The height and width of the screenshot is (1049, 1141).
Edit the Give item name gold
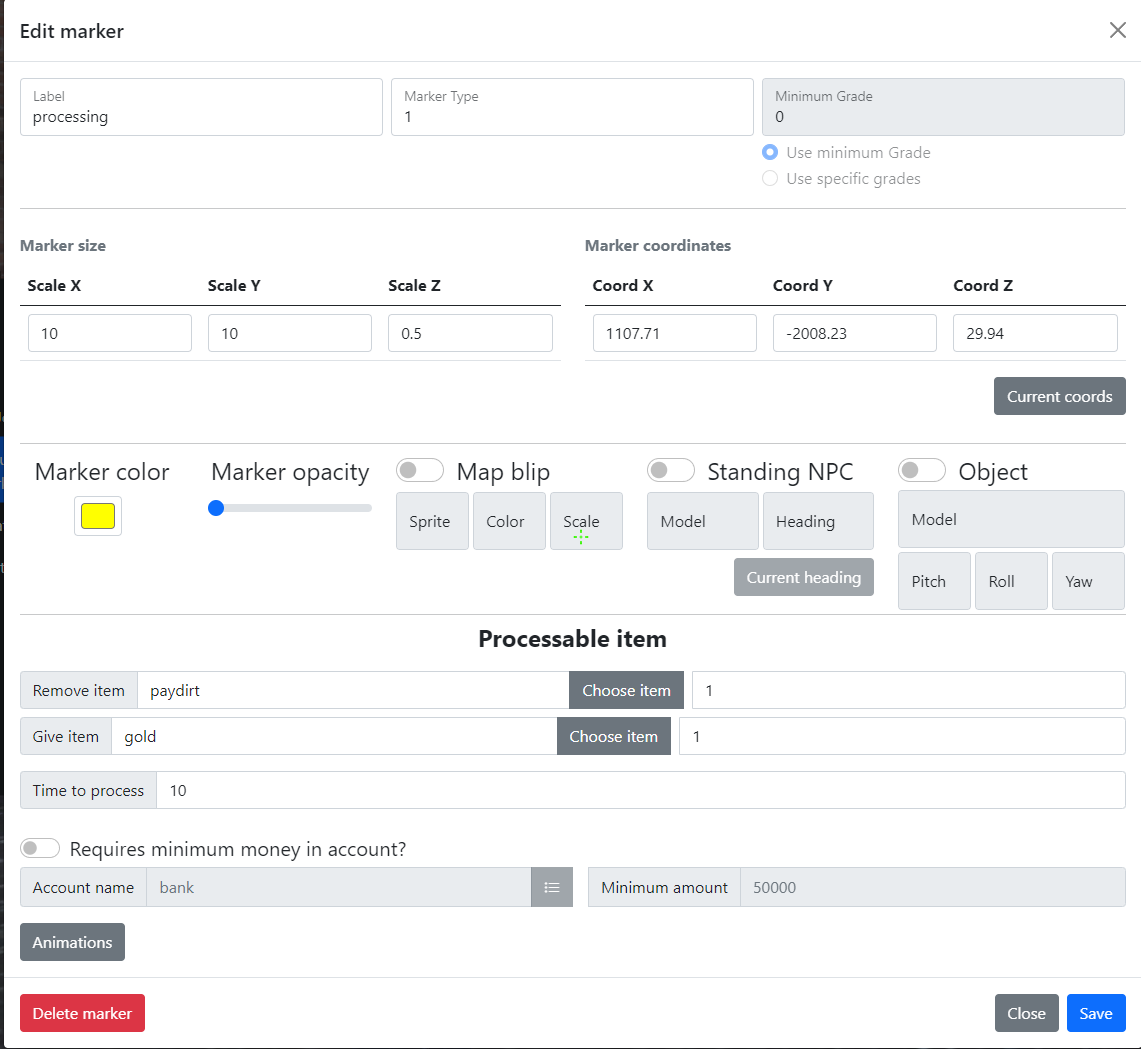[x=334, y=736]
